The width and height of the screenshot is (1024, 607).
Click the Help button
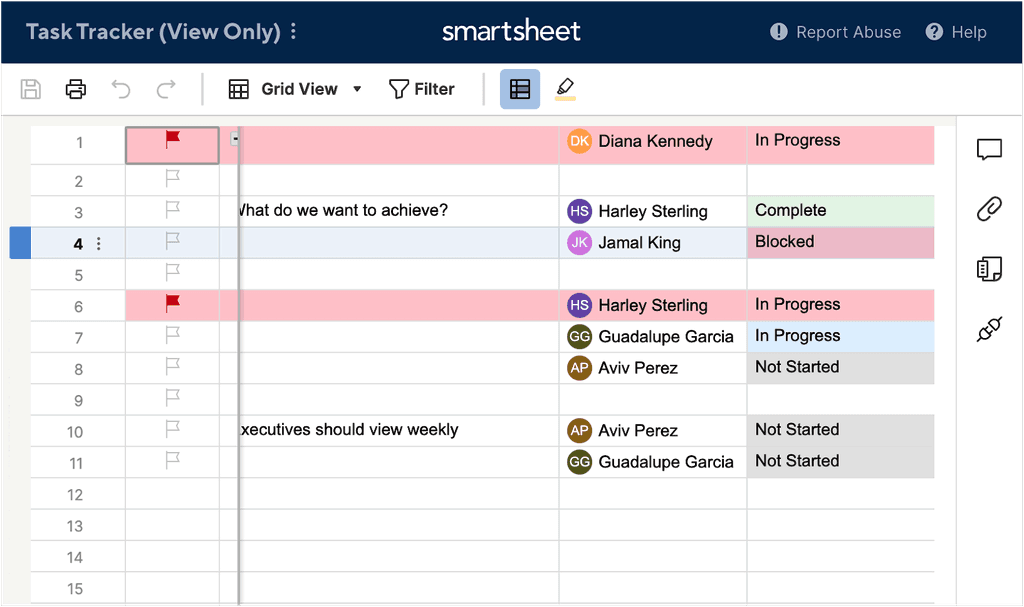[x=956, y=31]
